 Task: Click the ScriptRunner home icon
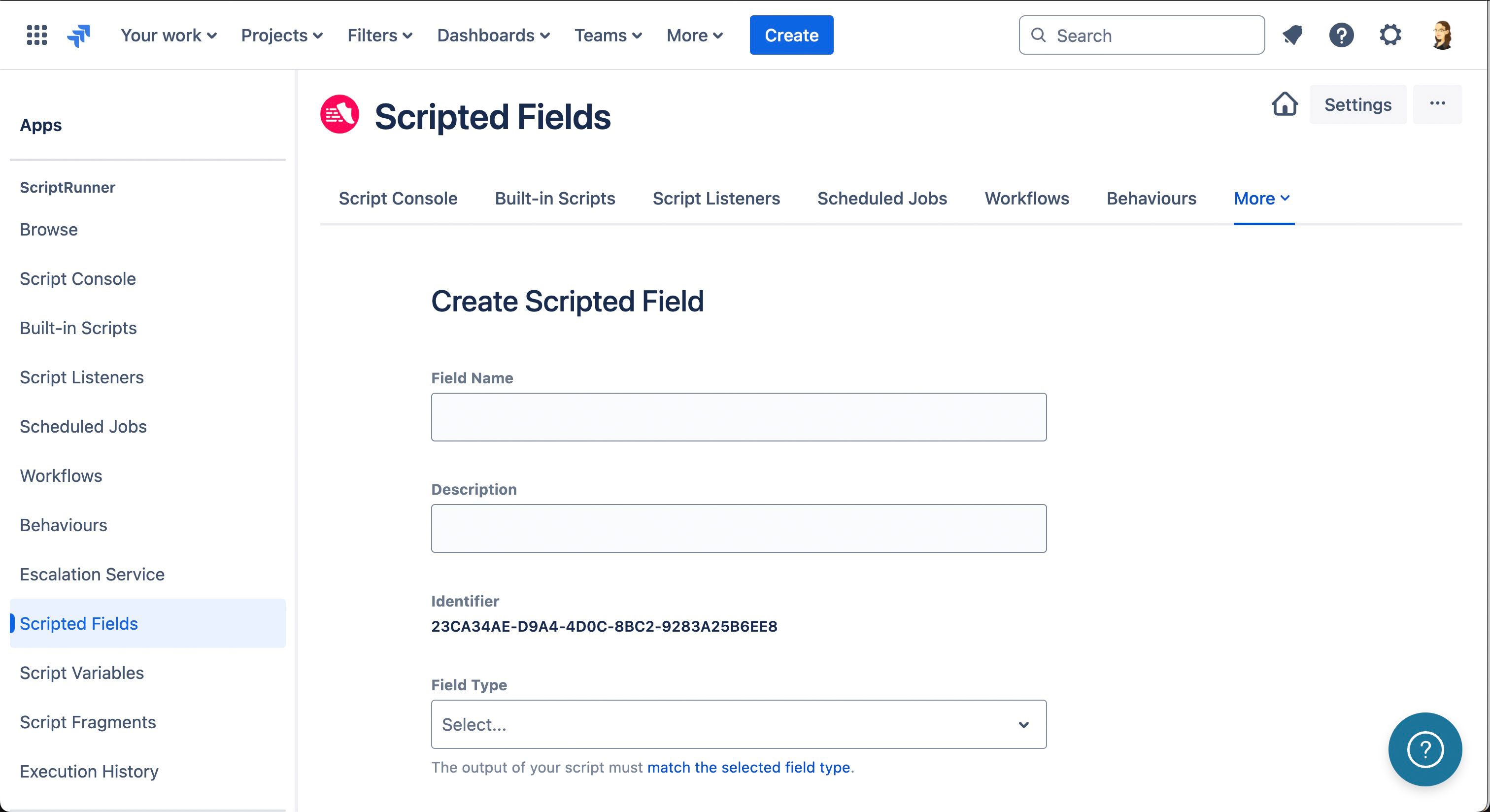click(x=1284, y=104)
